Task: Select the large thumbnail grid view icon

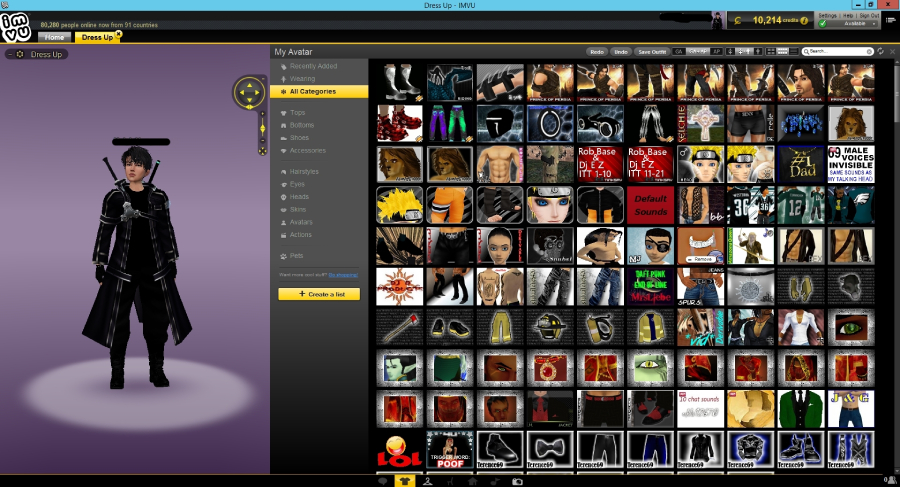Action: 771,52
